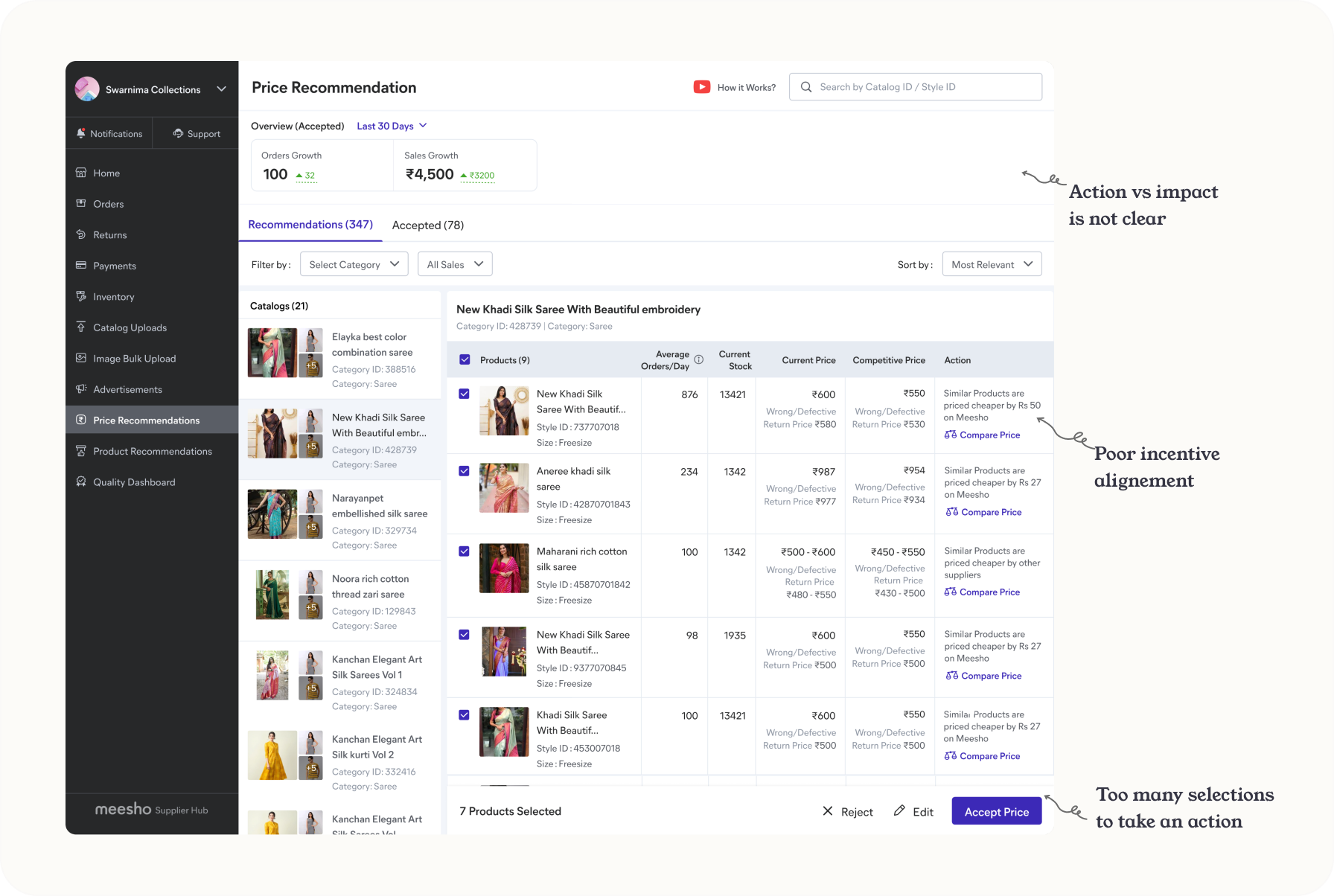1334x896 pixels.
Task: Open Advertisements in sidebar
Action: 152,389
